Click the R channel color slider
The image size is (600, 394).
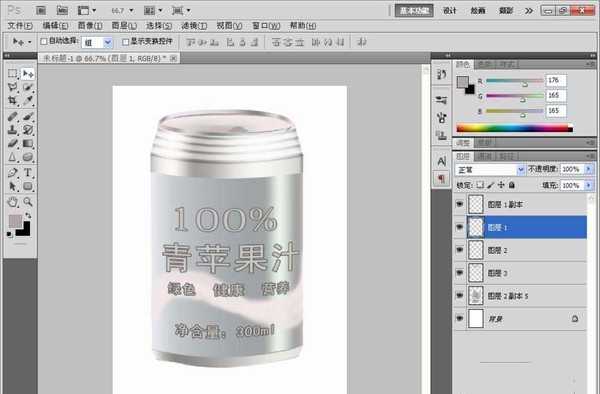pyautogui.click(x=515, y=81)
